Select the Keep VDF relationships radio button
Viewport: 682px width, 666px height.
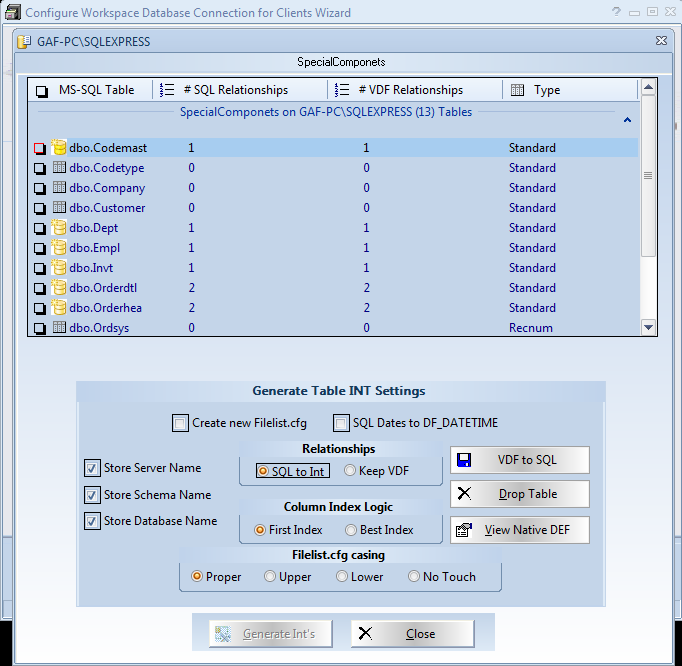tap(350, 471)
